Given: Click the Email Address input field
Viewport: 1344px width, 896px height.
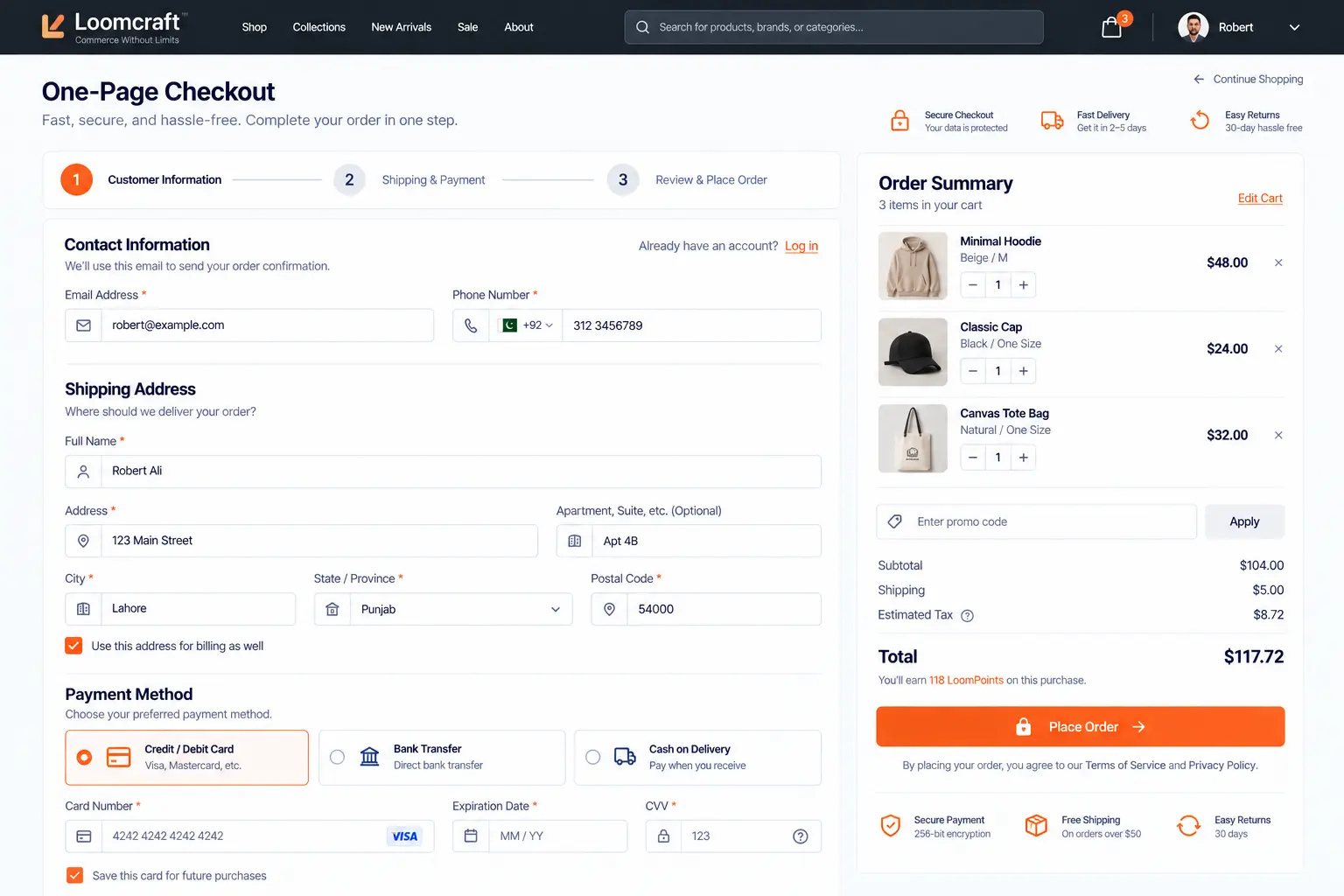Looking at the screenshot, I should pyautogui.click(x=249, y=325).
